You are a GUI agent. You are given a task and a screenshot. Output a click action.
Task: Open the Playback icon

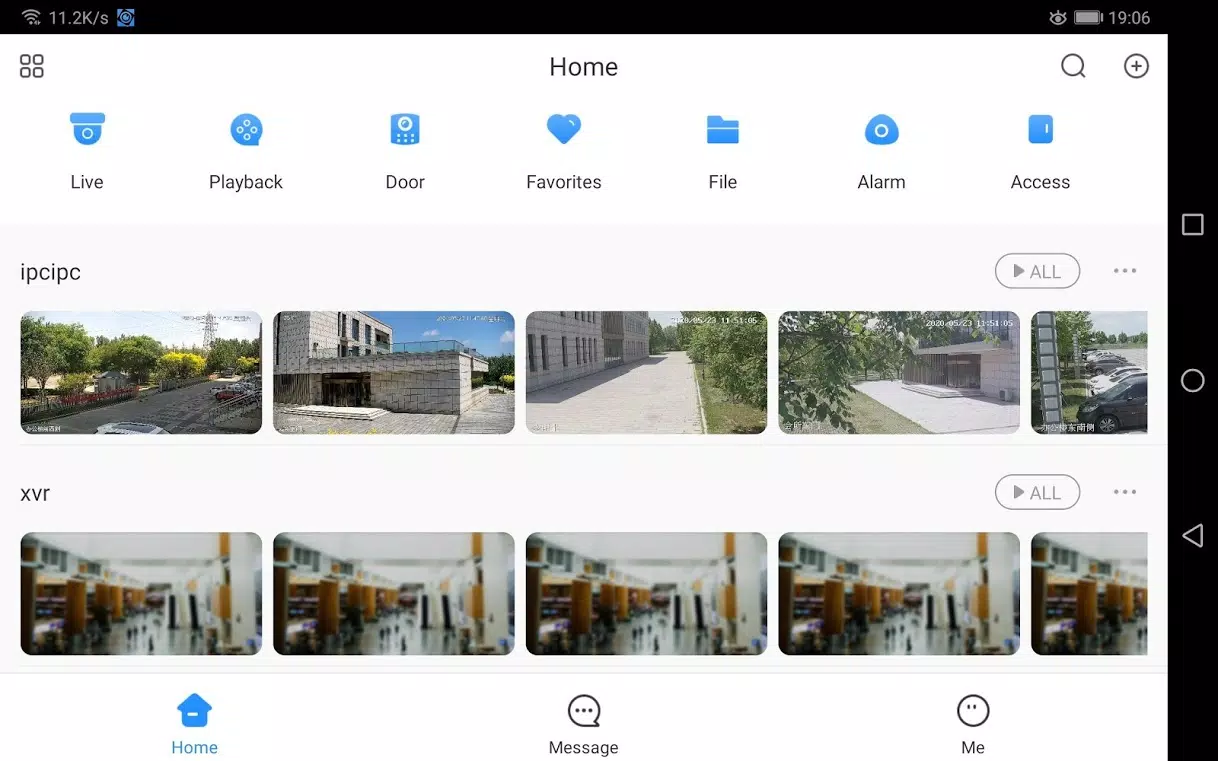click(x=246, y=130)
